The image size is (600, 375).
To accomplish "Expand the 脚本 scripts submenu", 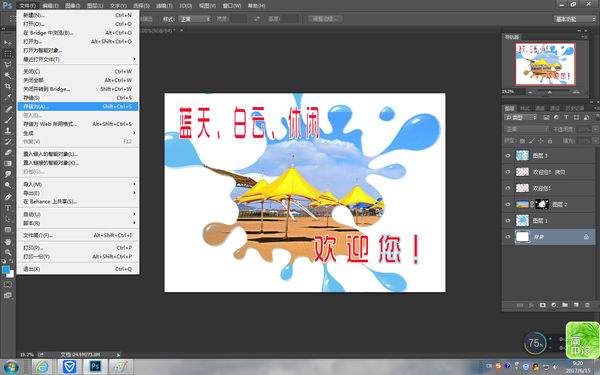I will [x=78, y=223].
